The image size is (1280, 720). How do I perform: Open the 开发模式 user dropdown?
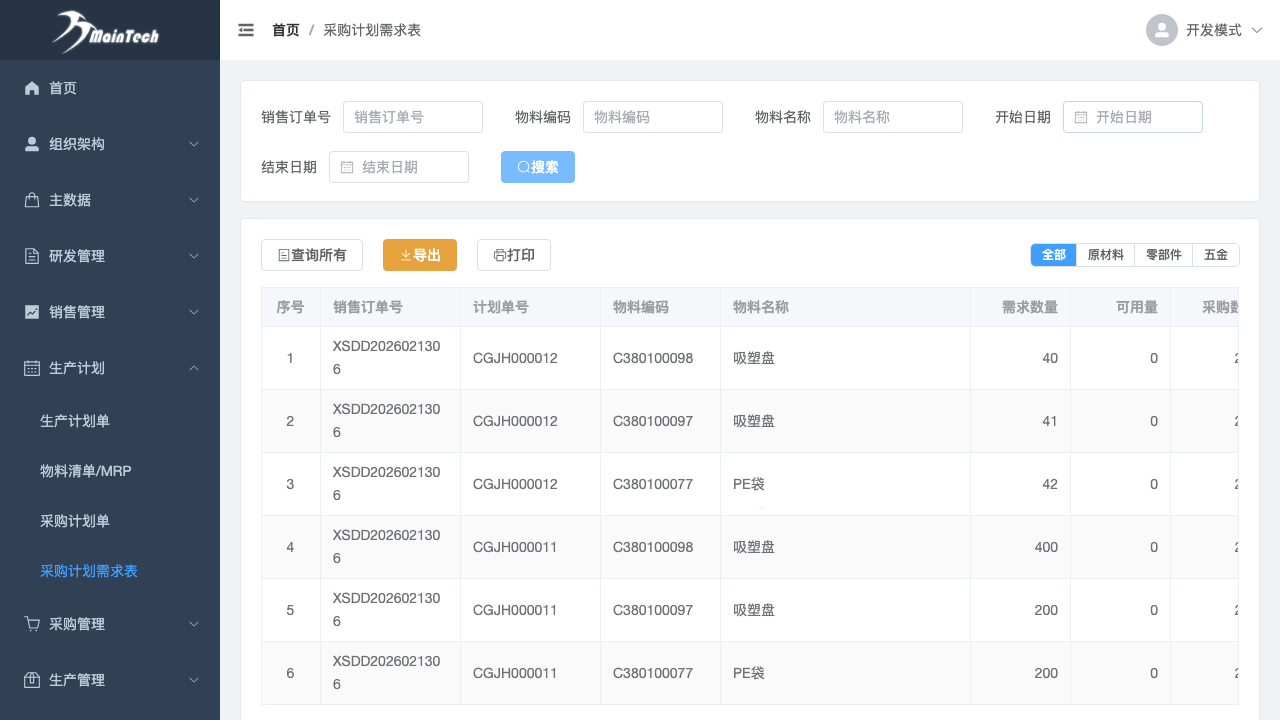pos(1214,30)
